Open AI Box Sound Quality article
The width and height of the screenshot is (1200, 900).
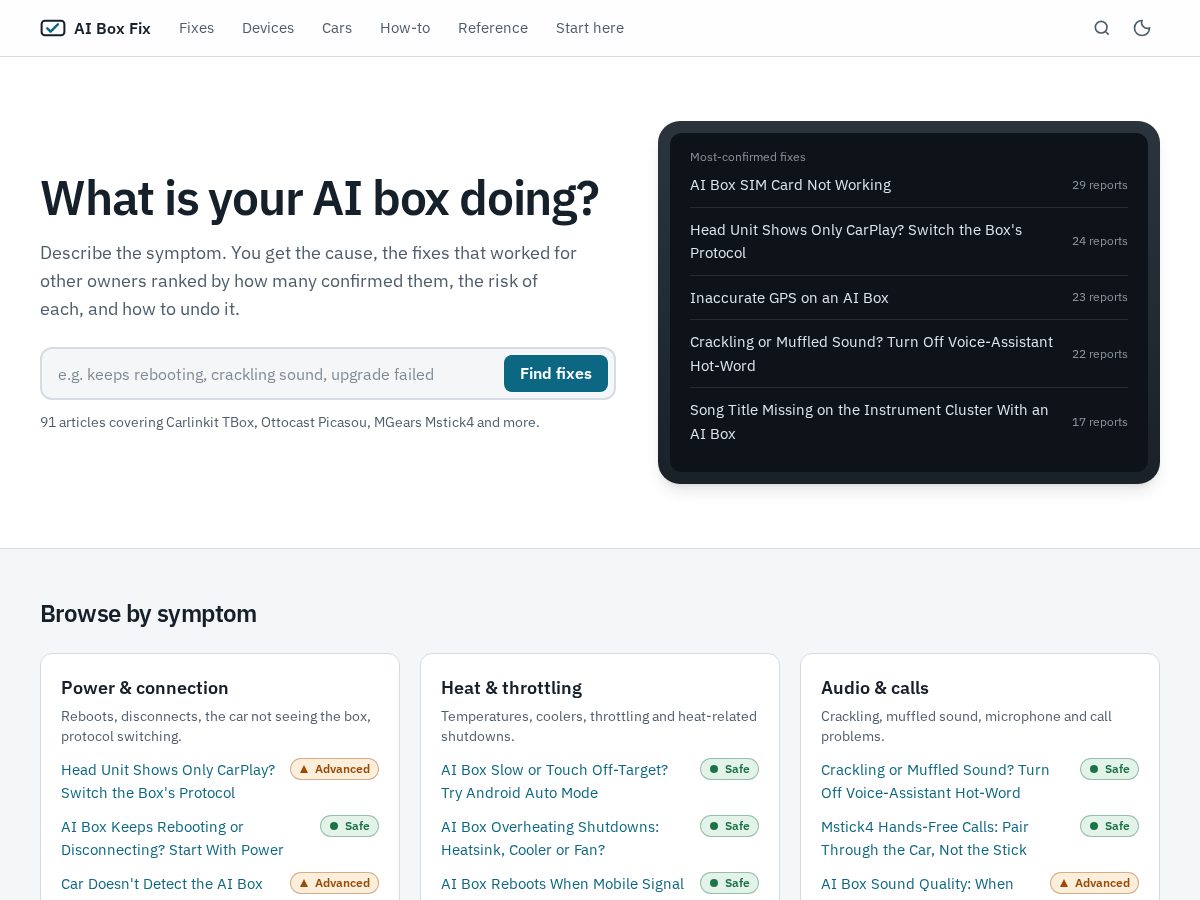917,884
